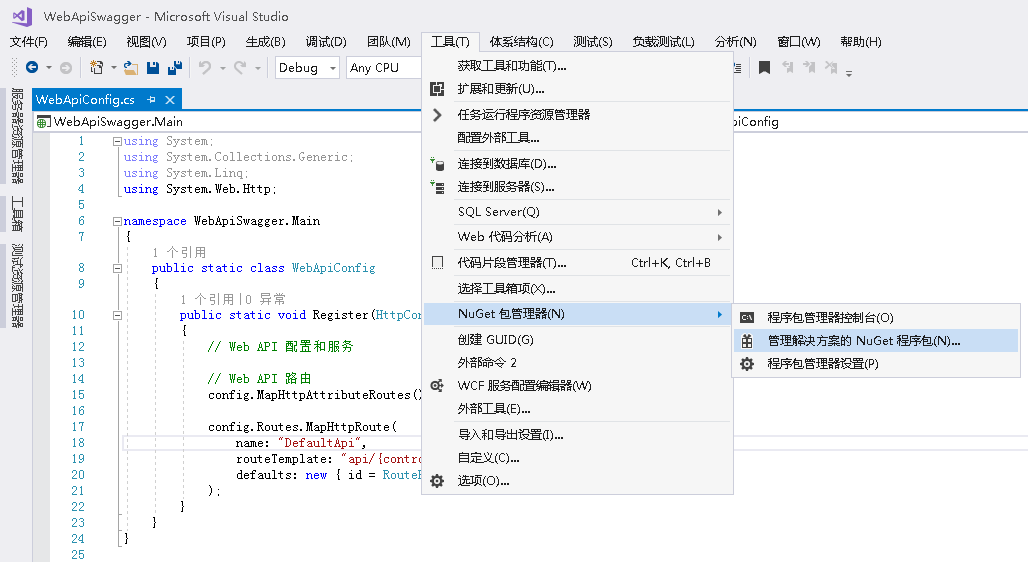Screen dimensions: 1028x562
Task: Click the 程序包管理器控制台 console icon
Action: (x=747, y=317)
